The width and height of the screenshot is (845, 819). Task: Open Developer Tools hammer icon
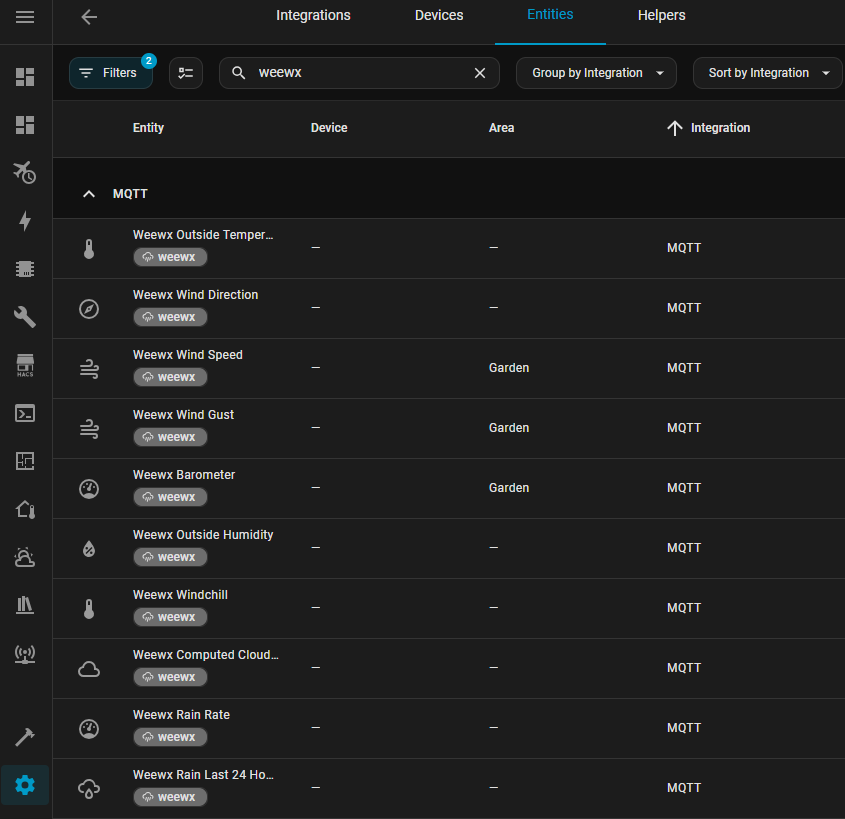[x=25, y=737]
